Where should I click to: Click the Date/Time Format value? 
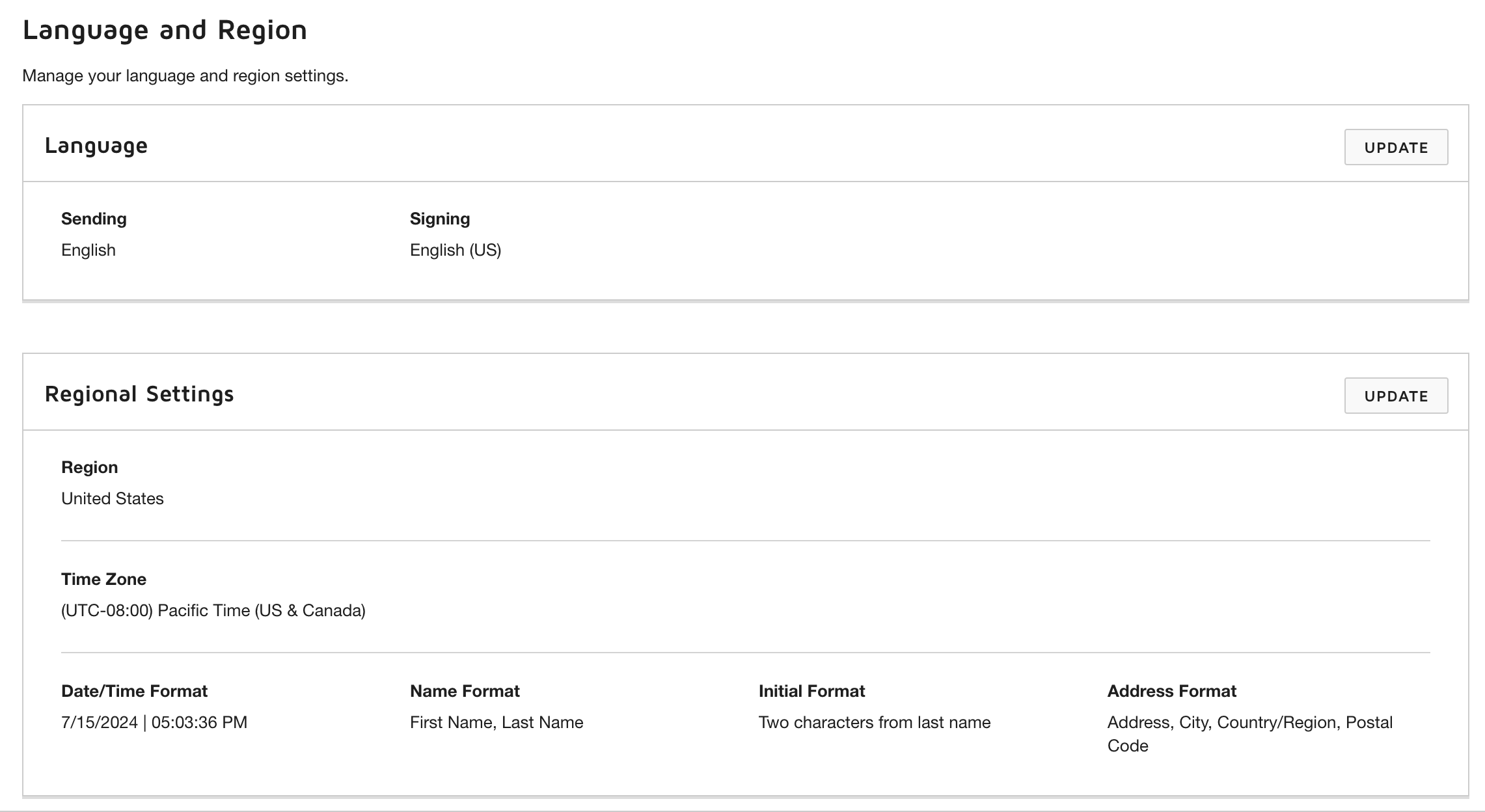(x=154, y=722)
